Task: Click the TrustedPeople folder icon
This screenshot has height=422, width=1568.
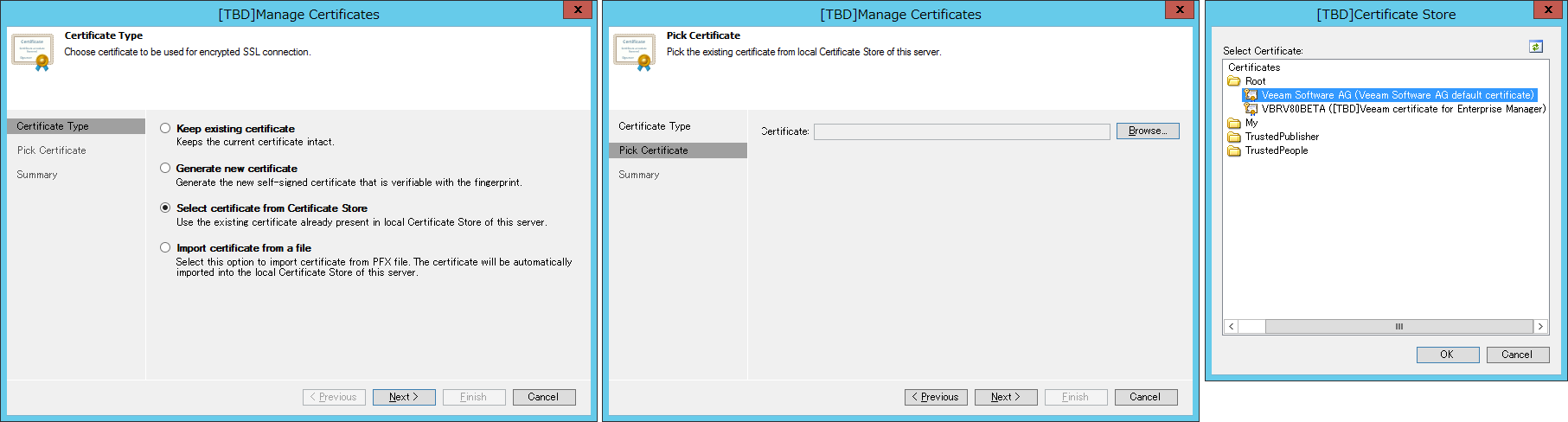Action: pyautogui.click(x=1234, y=150)
